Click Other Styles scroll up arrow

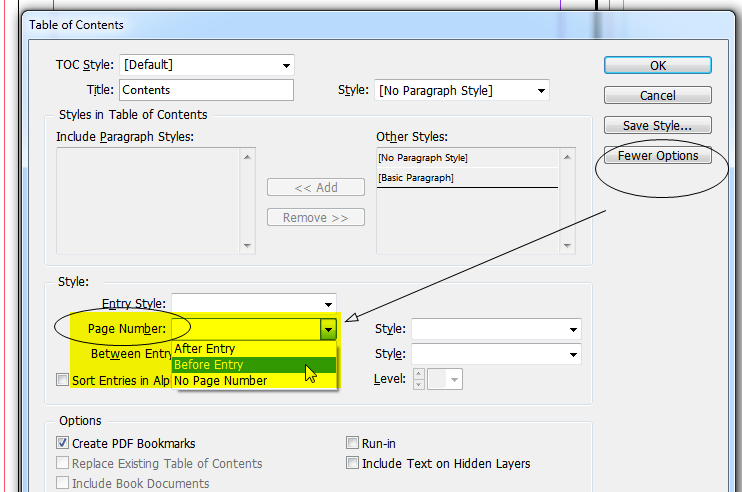coord(567,157)
